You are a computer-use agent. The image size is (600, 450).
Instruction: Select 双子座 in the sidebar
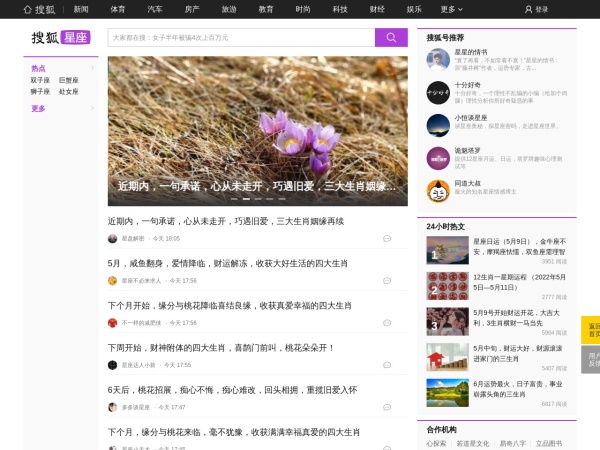40,80
